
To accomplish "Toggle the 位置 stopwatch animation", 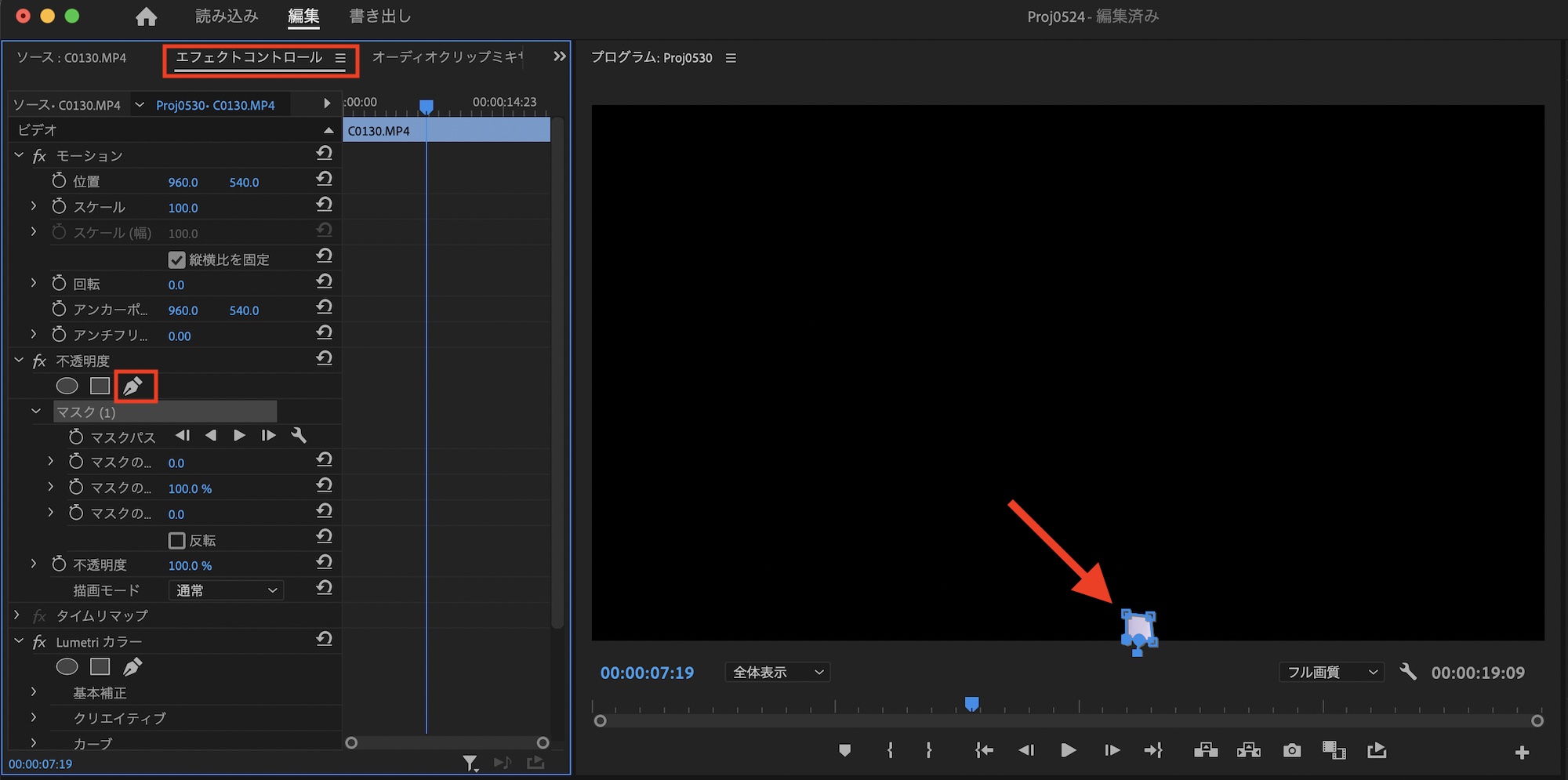I will point(59,181).
